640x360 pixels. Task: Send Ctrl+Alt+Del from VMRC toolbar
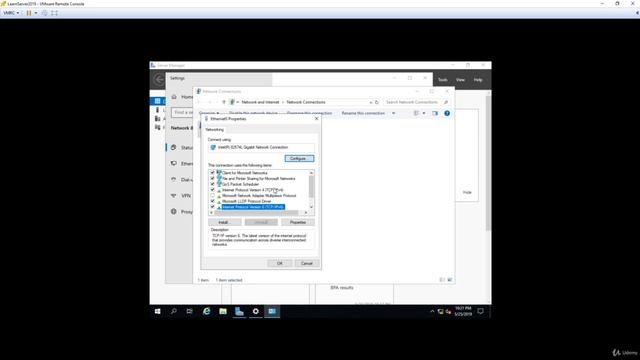tap(44, 13)
